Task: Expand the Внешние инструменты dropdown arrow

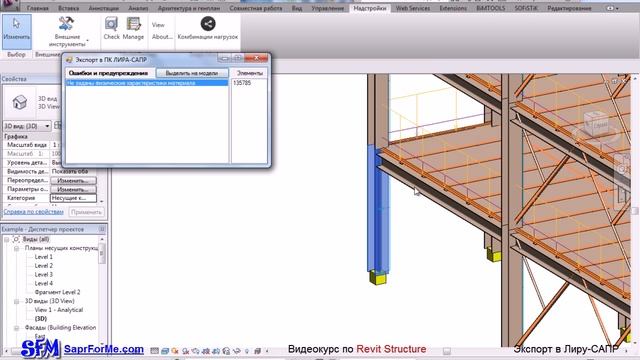Action: point(87,40)
